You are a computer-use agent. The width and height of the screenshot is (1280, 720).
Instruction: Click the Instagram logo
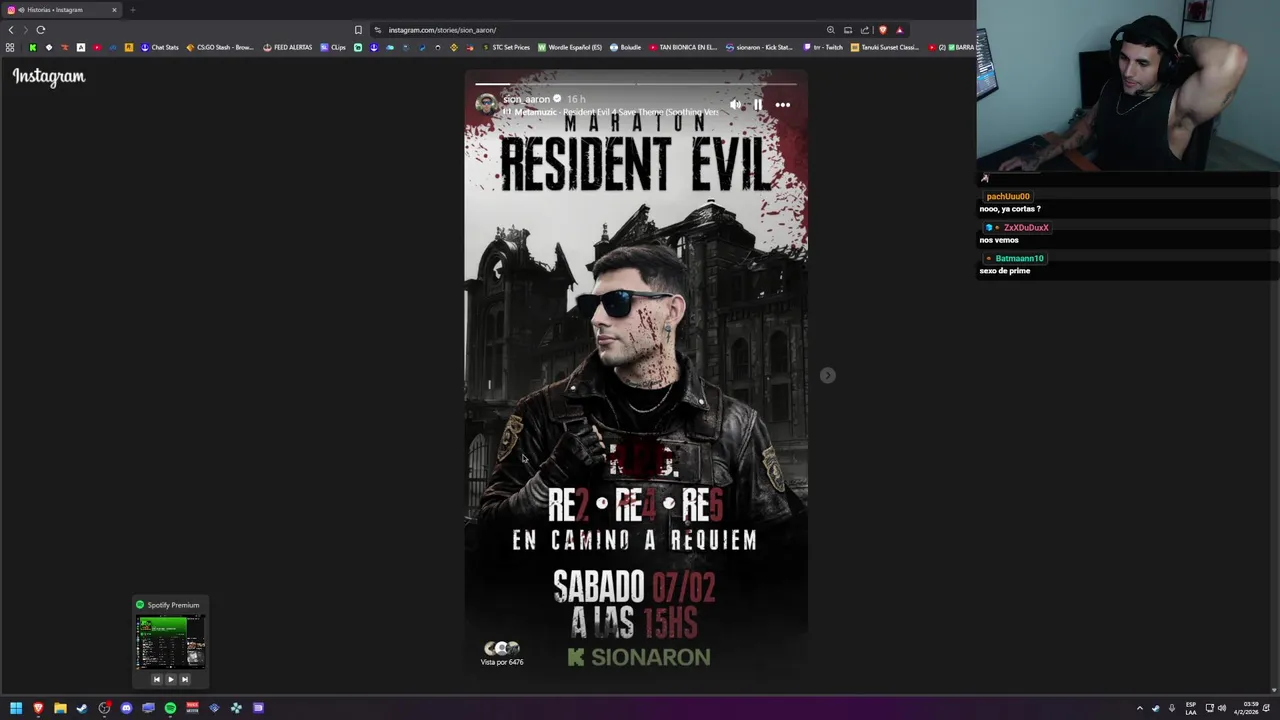[x=49, y=76]
